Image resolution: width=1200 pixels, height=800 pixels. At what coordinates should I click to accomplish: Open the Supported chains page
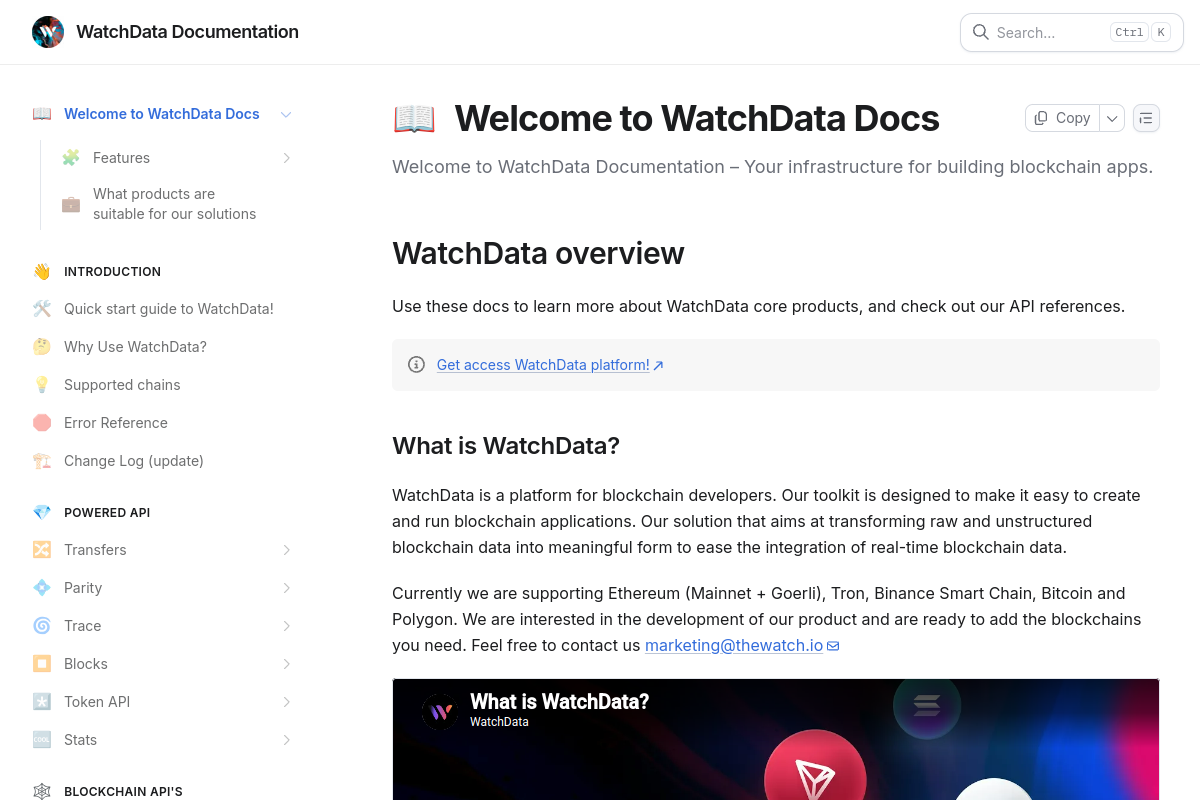(x=122, y=385)
